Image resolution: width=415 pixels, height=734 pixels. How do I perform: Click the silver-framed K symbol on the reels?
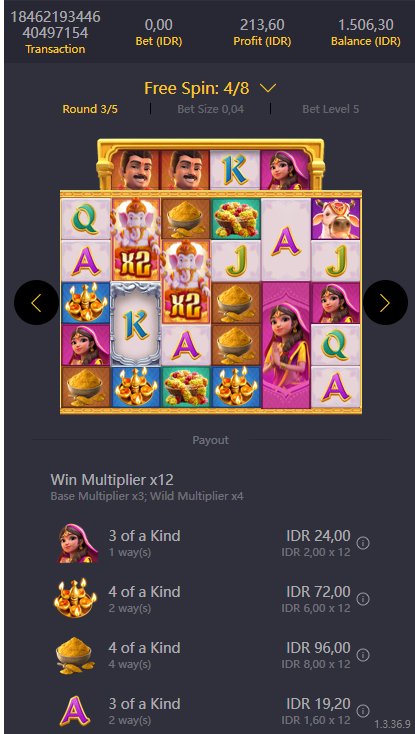tap(136, 323)
